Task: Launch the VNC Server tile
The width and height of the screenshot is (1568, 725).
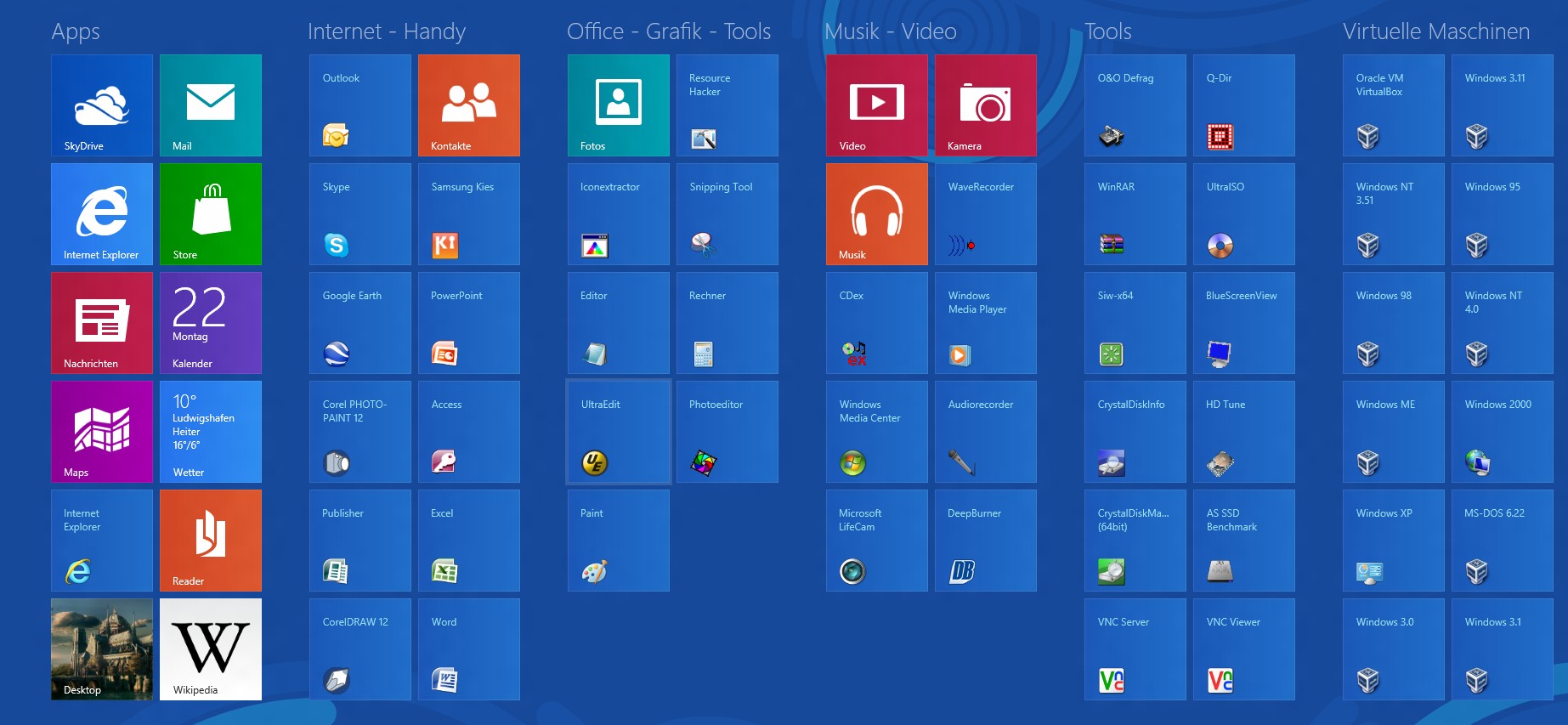Action: [x=1135, y=649]
